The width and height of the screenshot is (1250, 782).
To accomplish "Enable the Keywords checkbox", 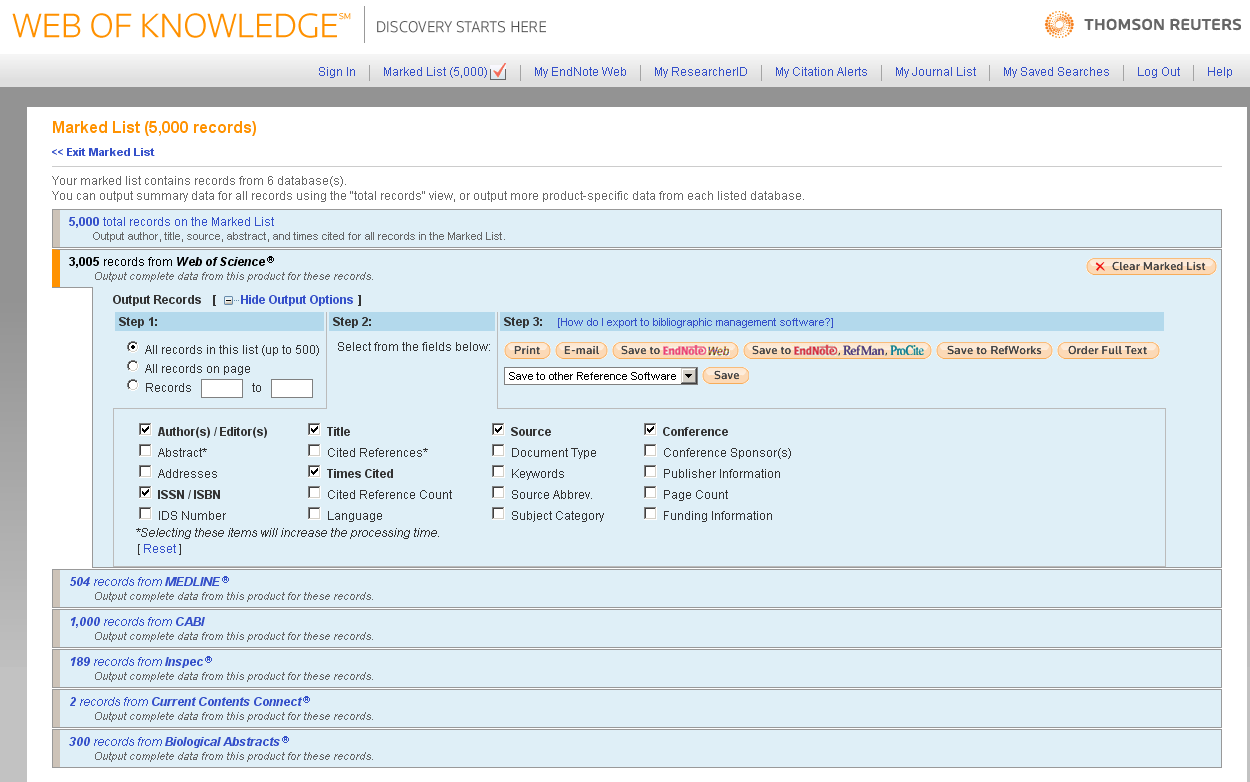I will tap(498, 471).
